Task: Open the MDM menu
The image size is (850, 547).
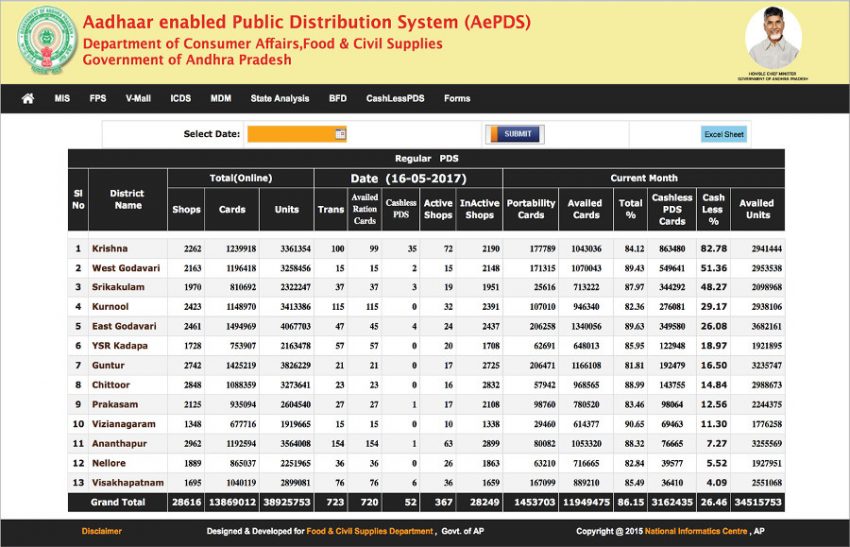Action: 221,99
